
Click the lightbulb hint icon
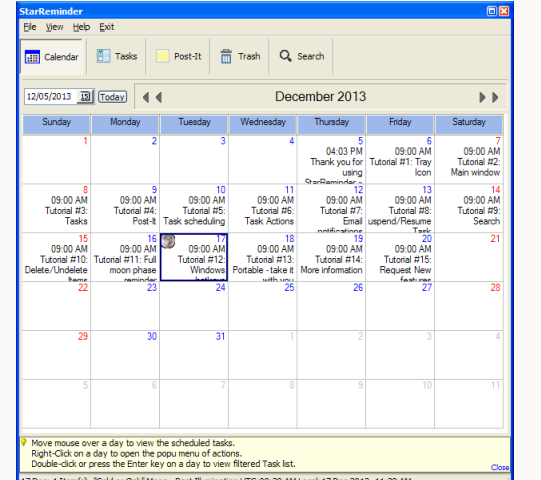point(24,442)
